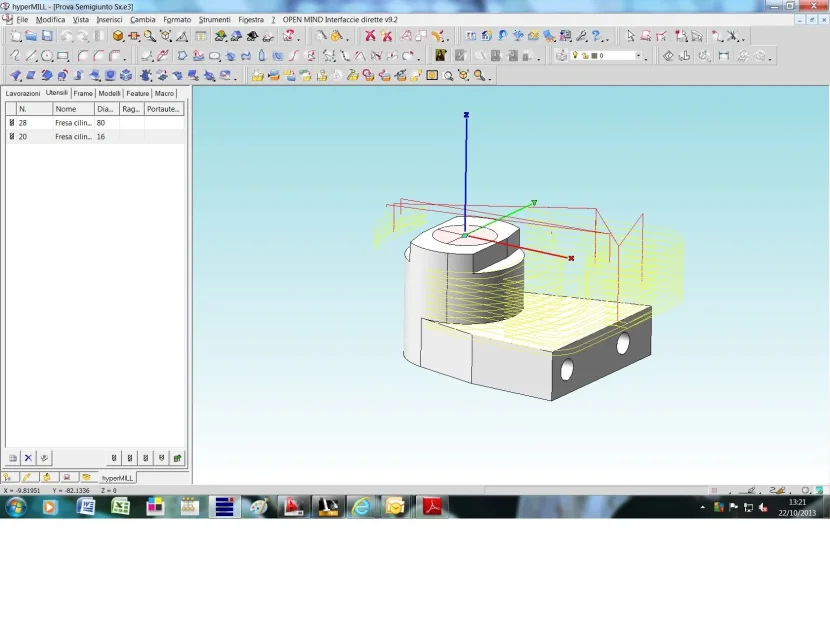Click the rectangle drawing tool icon
The image size is (830, 640).
[63, 56]
